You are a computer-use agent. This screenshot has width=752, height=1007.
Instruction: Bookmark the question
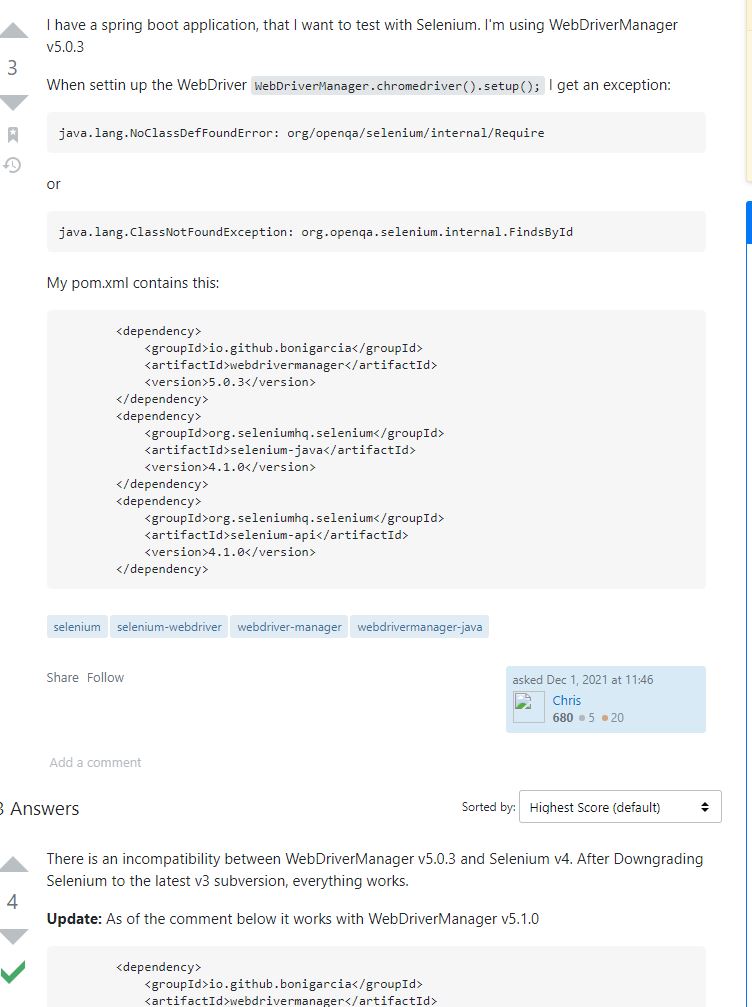pos(13,134)
